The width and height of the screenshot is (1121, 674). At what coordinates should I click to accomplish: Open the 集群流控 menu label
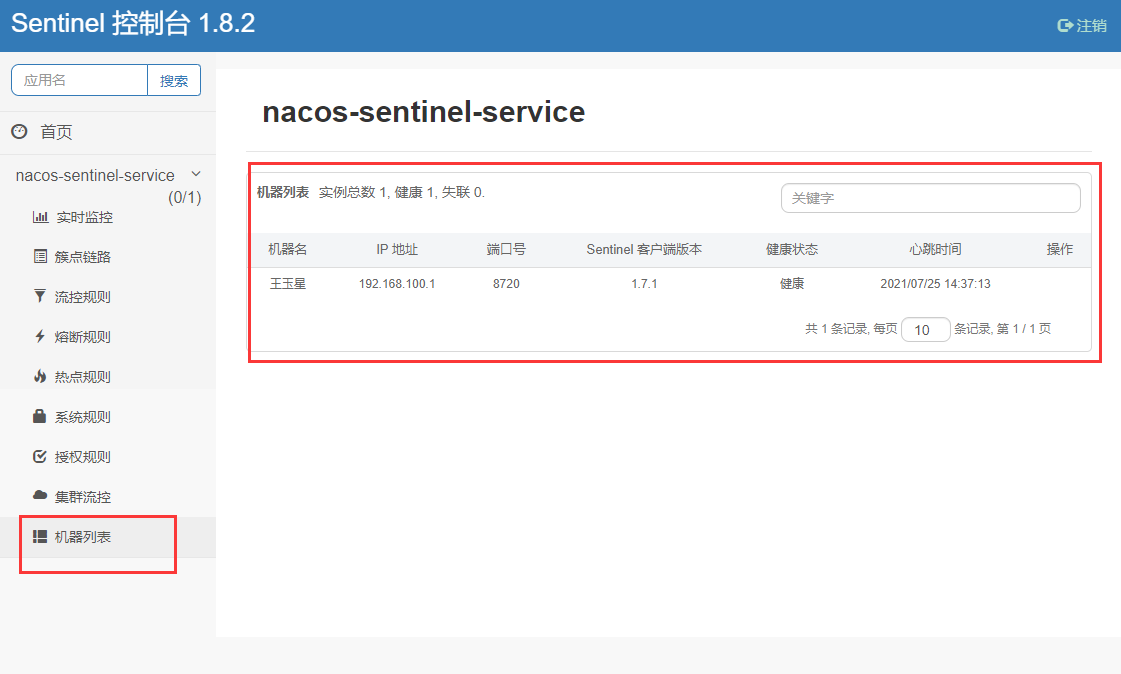click(83, 497)
